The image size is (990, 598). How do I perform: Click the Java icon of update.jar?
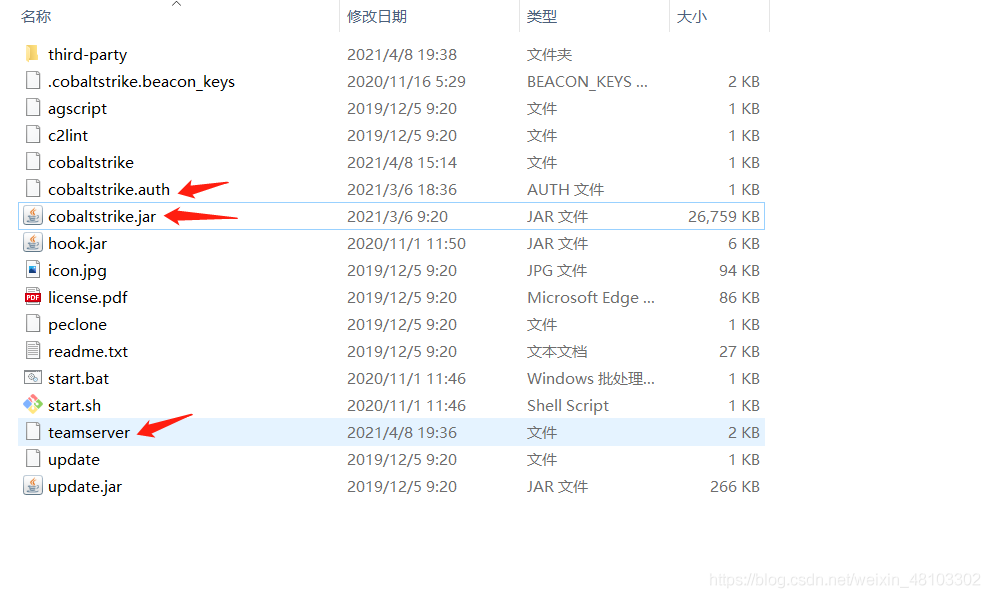(33, 486)
